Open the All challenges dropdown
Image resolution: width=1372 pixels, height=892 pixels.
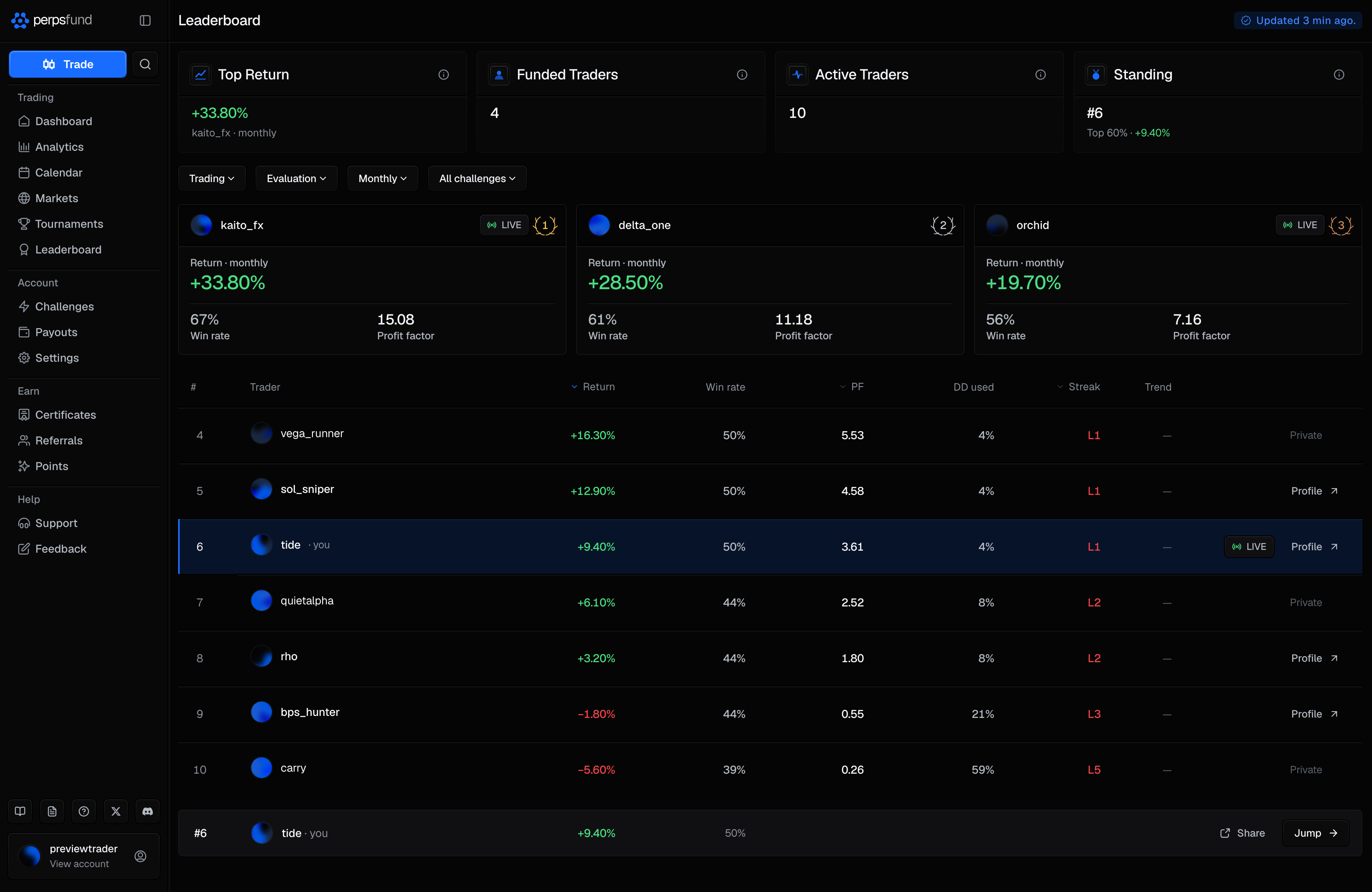tap(477, 178)
